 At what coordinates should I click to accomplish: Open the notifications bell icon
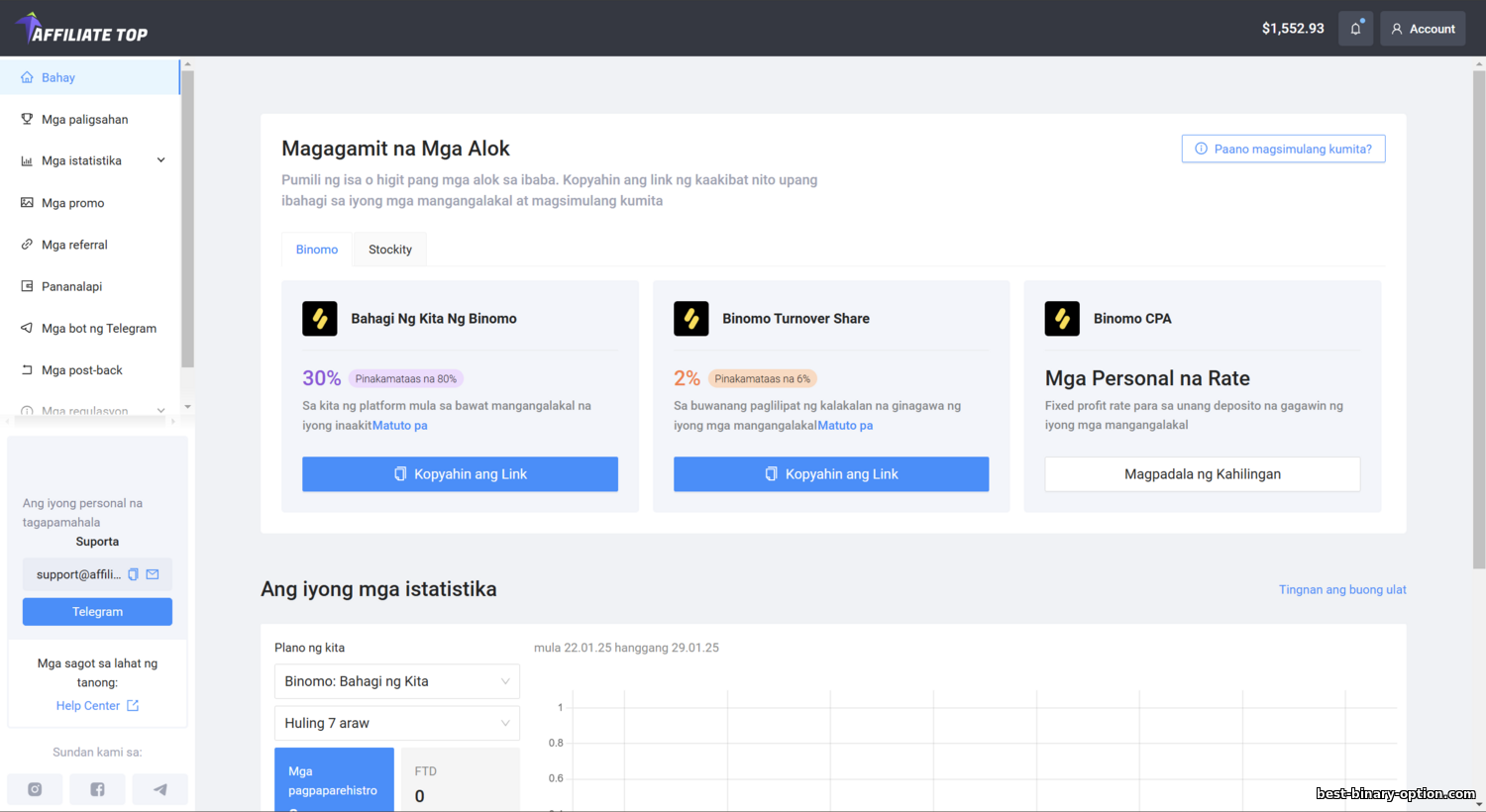tap(1355, 29)
